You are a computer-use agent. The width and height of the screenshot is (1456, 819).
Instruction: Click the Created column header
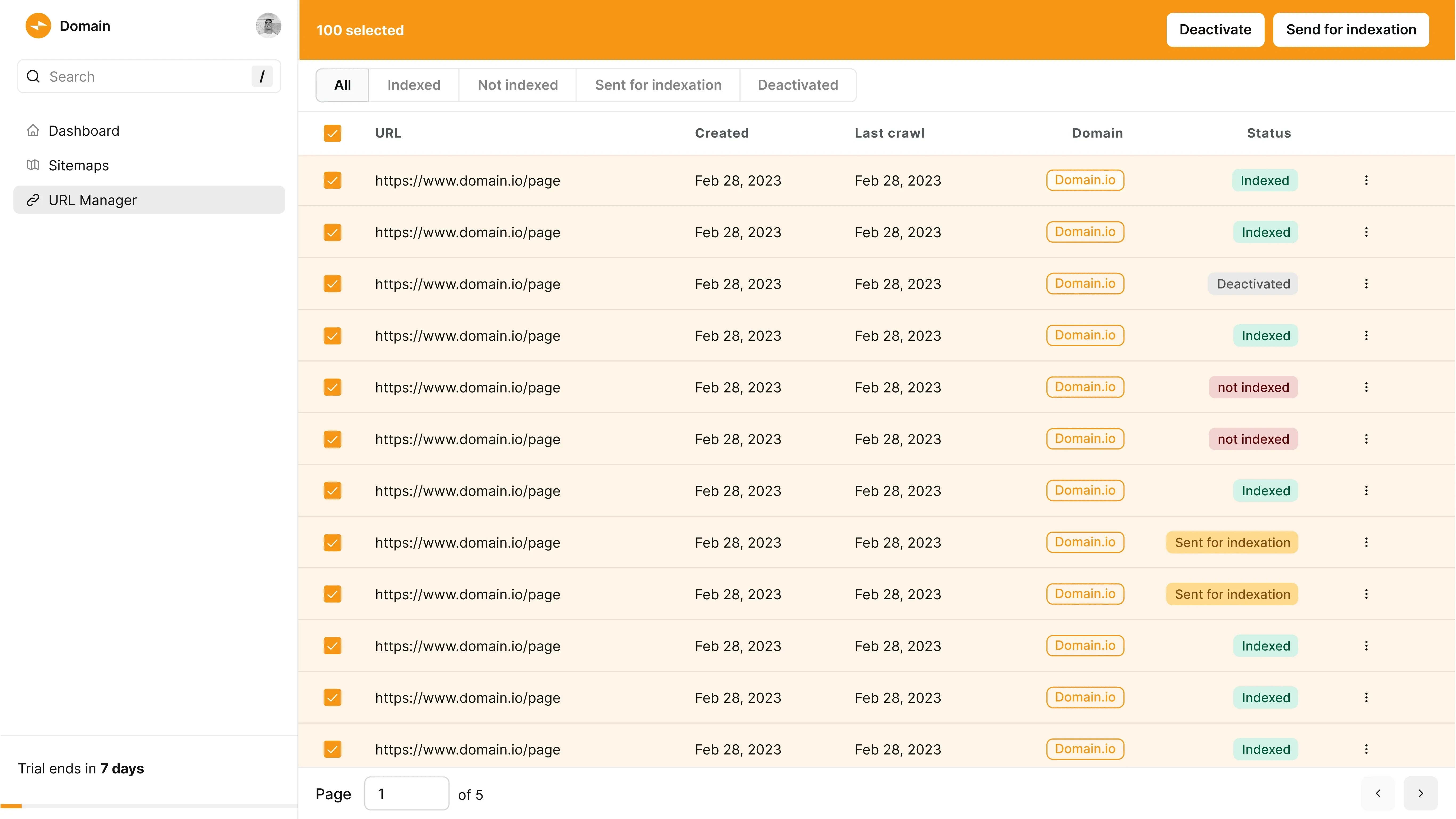pos(722,134)
